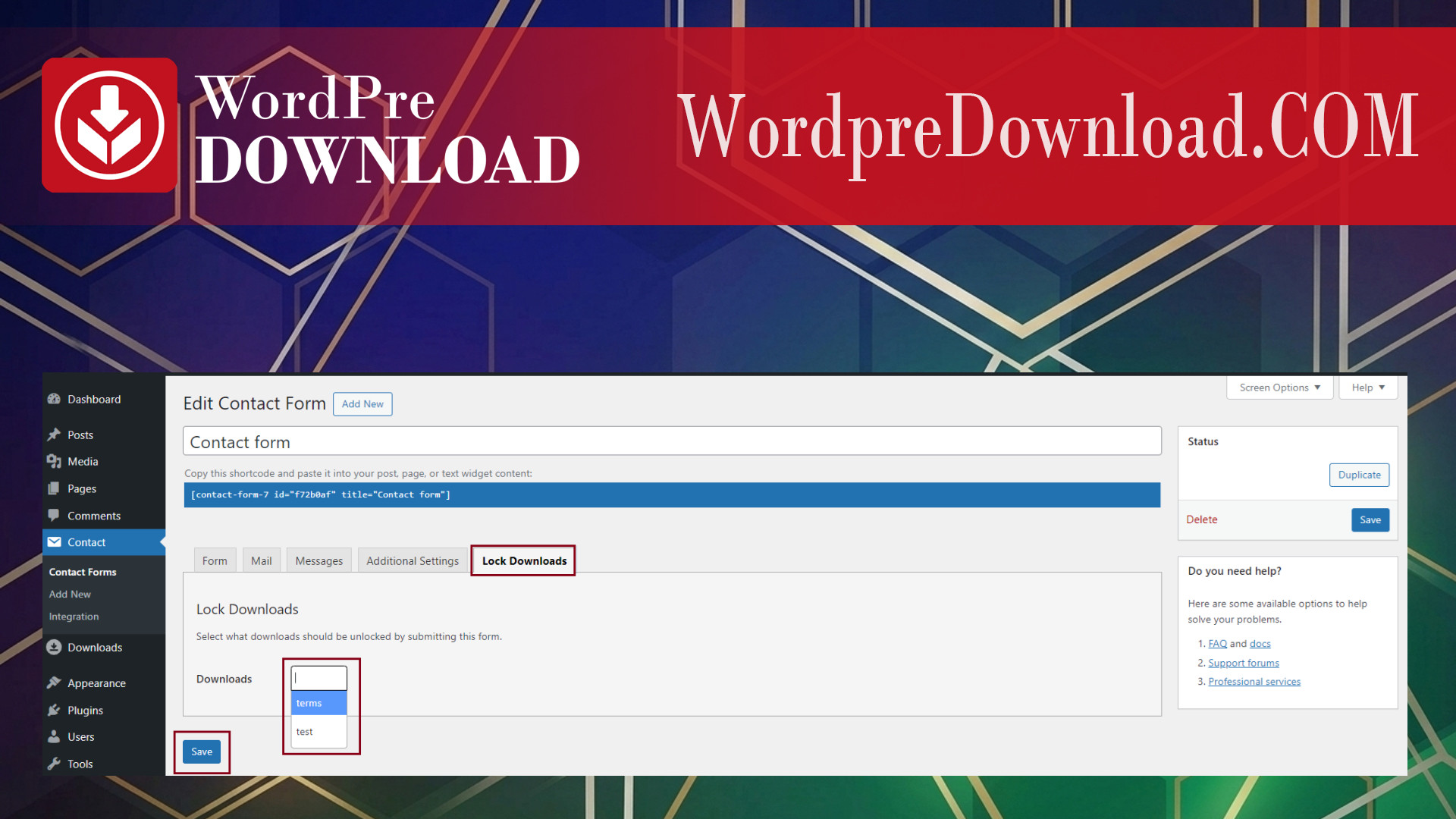This screenshot has width=1456, height=819.
Task: Open the Professional services link
Action: click(x=1254, y=682)
